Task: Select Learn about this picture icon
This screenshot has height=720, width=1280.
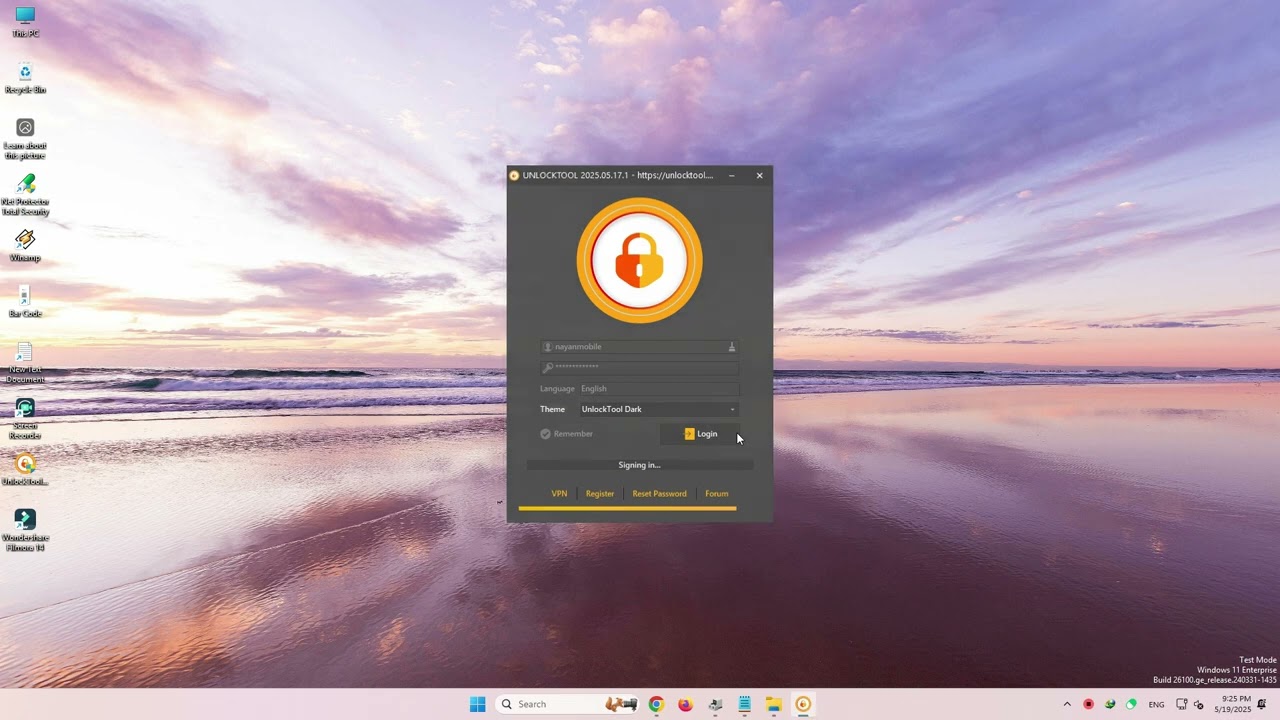Action: 25,139
